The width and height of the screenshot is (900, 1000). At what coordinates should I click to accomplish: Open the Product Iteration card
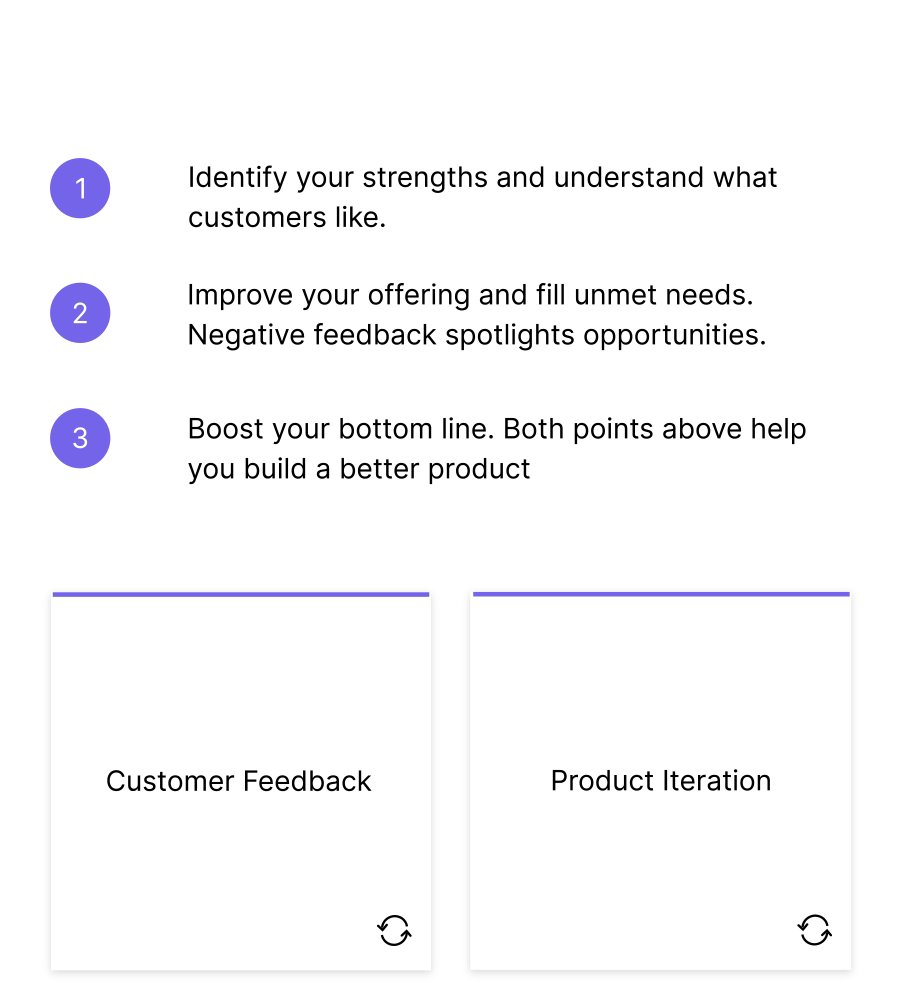(x=661, y=781)
